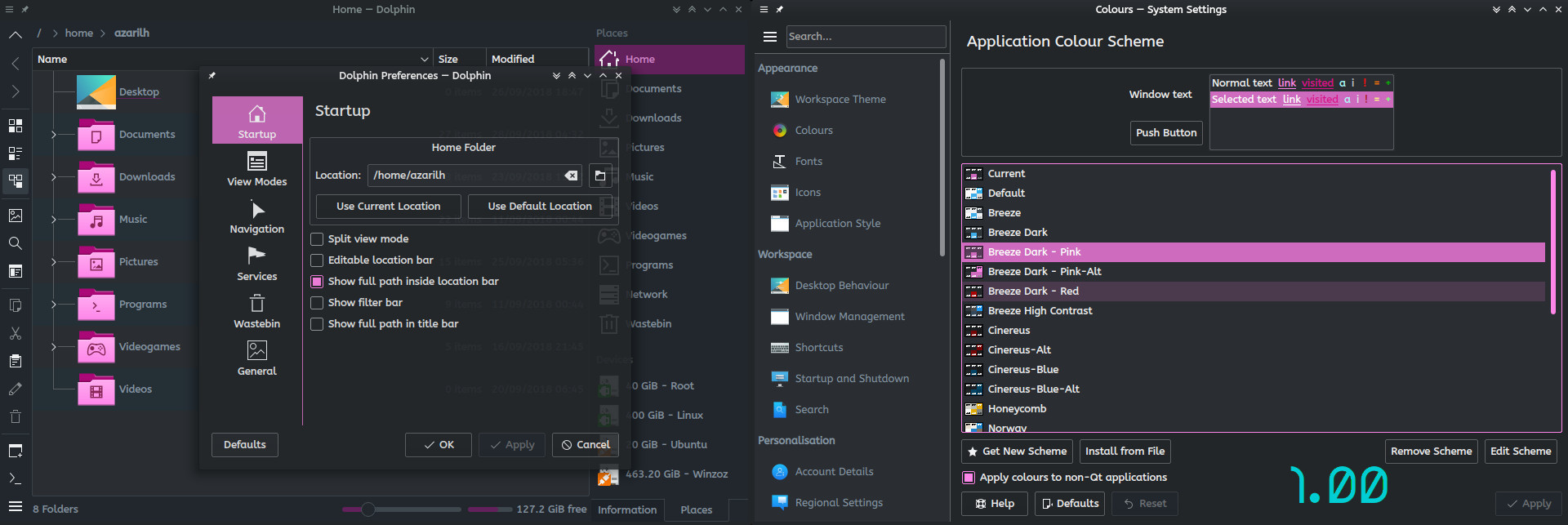The image size is (1568, 525).
Task: Click Cancel in Dolphin Preferences
Action: (586, 445)
